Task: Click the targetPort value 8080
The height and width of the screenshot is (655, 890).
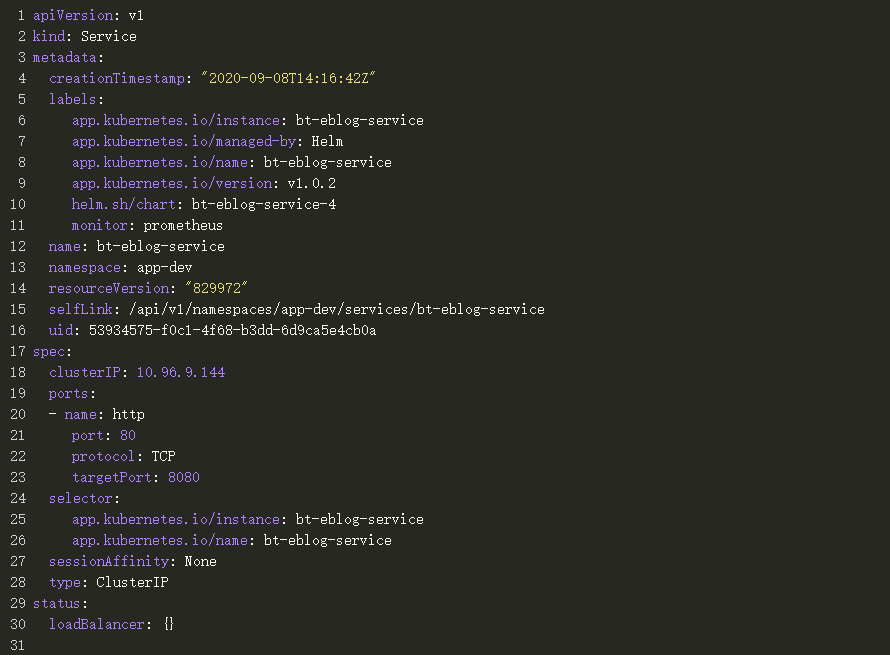Action: pyautogui.click(x=184, y=477)
